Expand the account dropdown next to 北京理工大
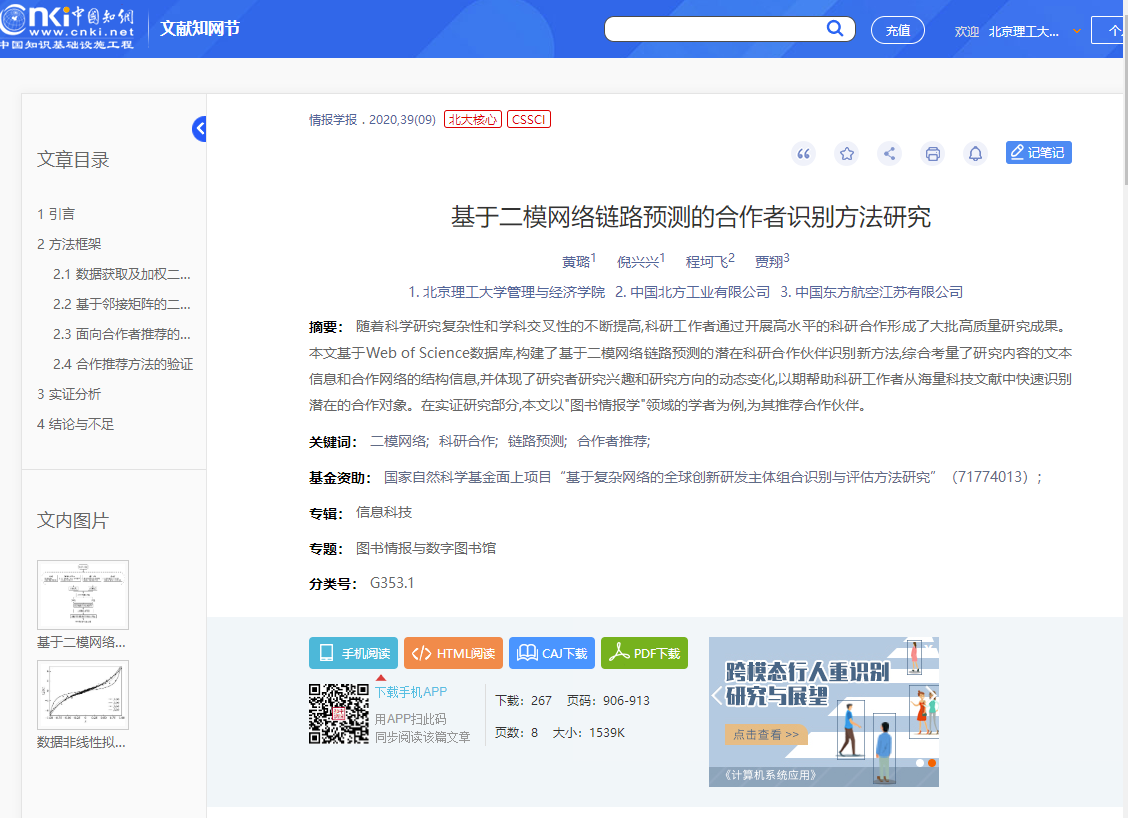 pyautogui.click(x=1076, y=31)
